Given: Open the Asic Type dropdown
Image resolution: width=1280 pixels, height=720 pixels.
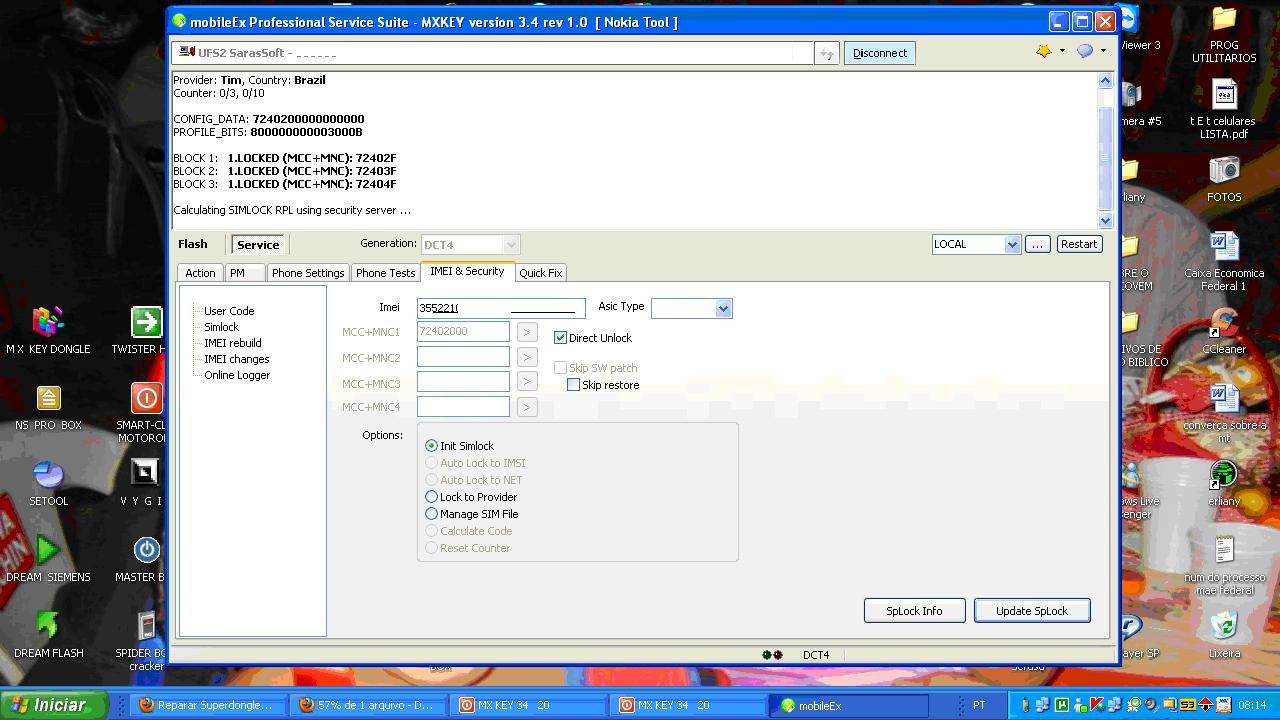Looking at the screenshot, I should click(723, 309).
